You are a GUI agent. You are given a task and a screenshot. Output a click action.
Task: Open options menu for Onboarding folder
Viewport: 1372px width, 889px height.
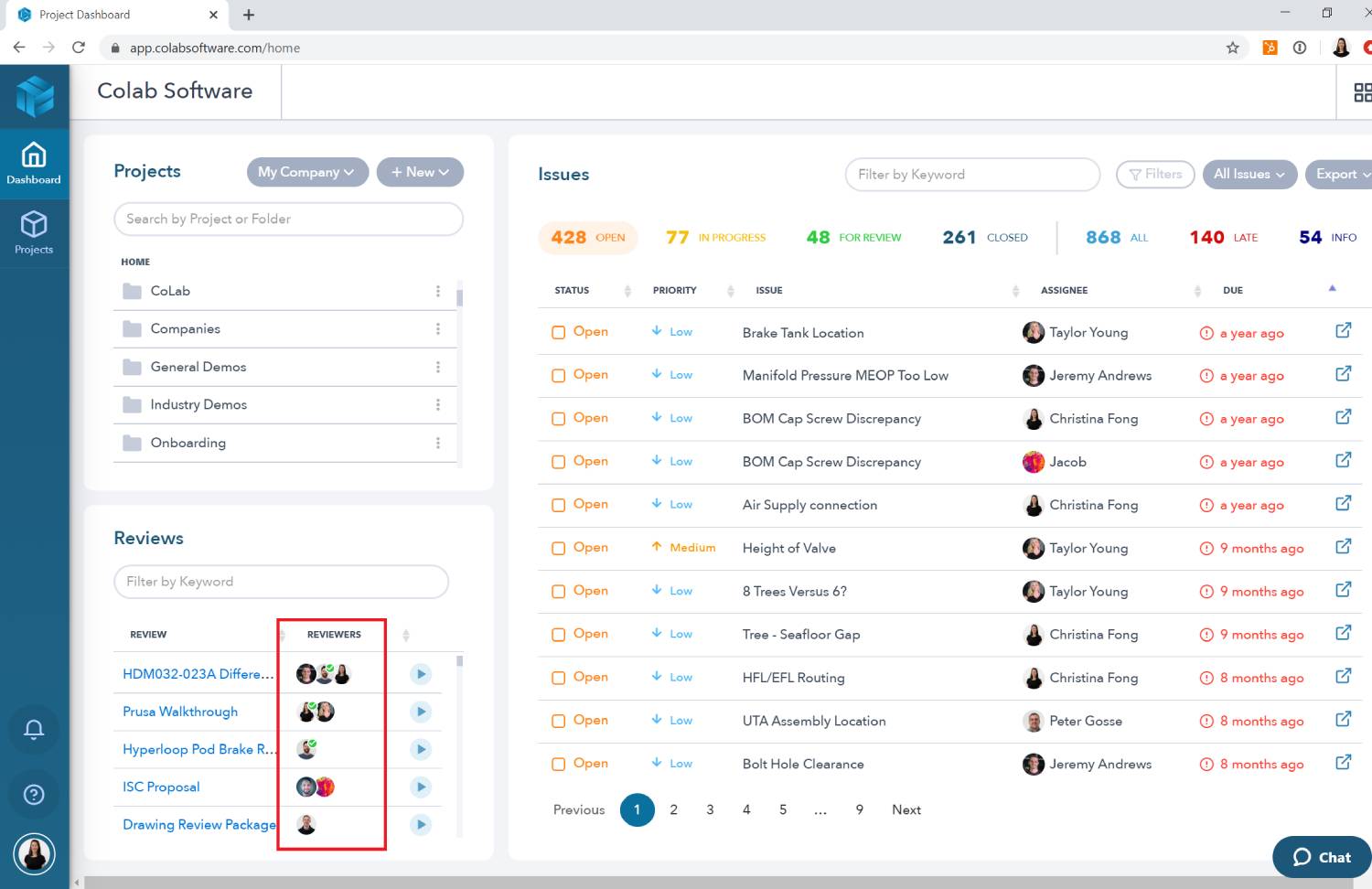(x=438, y=443)
